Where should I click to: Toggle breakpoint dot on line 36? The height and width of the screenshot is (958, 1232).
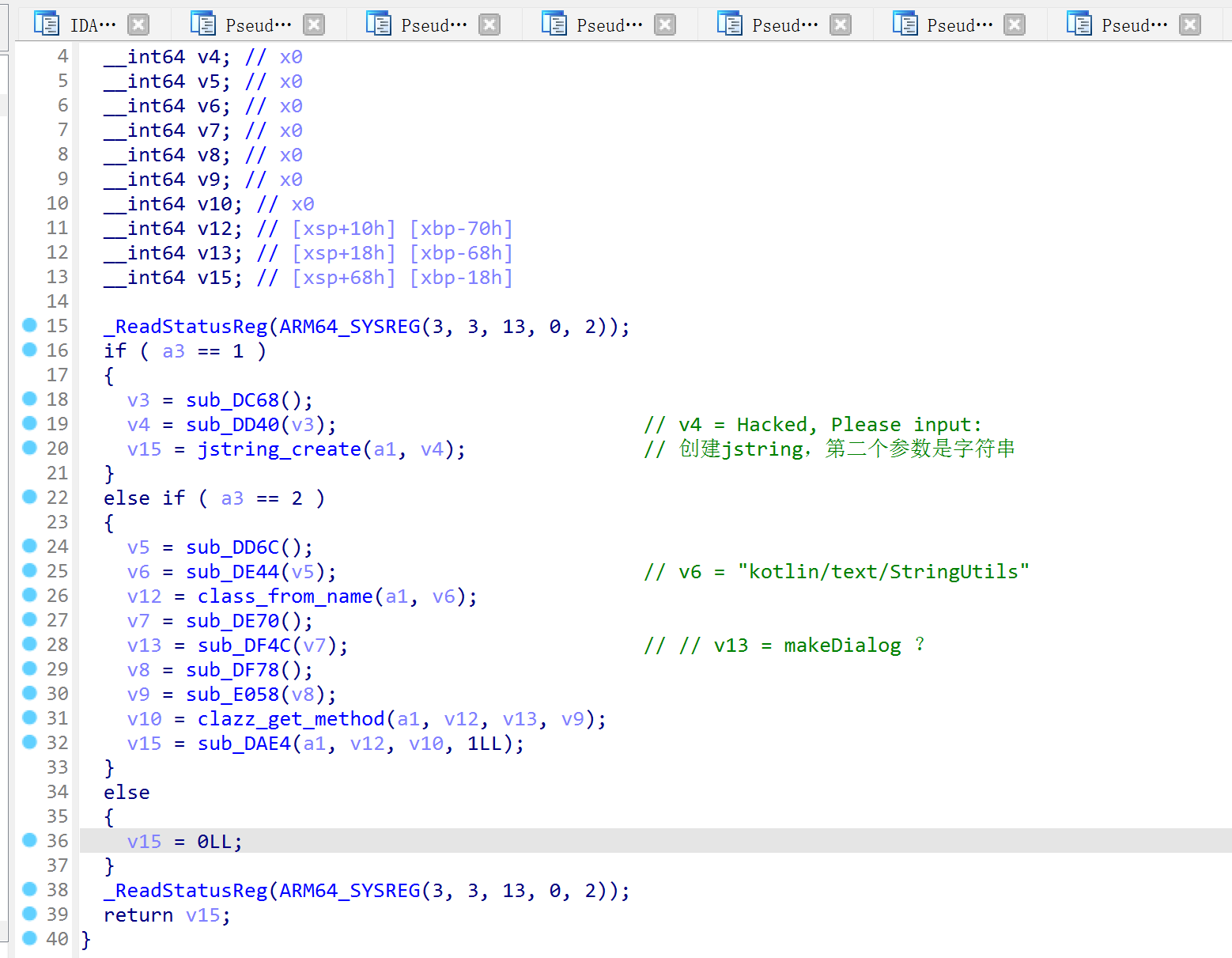pos(30,840)
